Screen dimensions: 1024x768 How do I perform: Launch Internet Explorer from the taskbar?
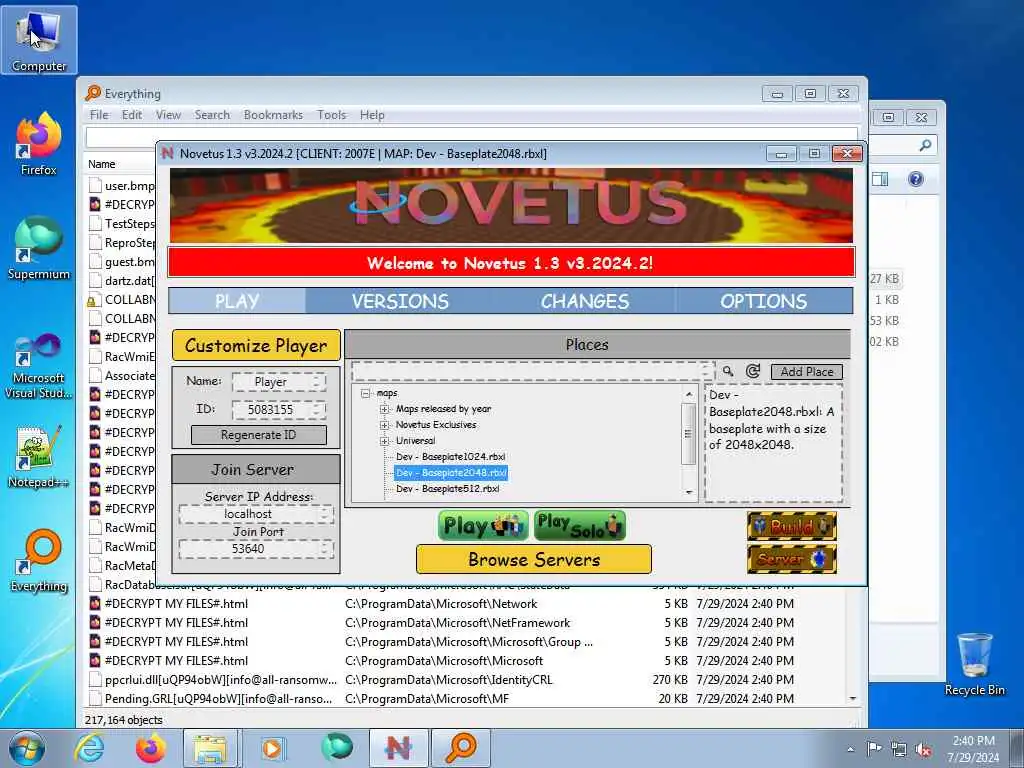click(89, 748)
